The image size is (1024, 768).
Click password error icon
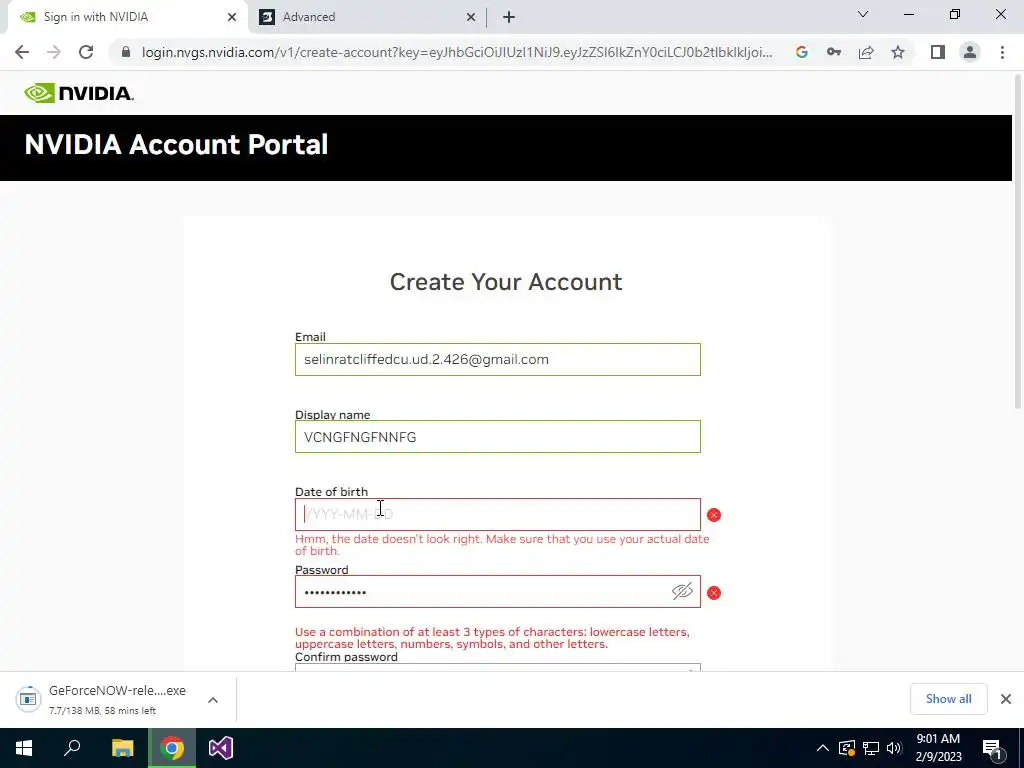[x=714, y=592]
